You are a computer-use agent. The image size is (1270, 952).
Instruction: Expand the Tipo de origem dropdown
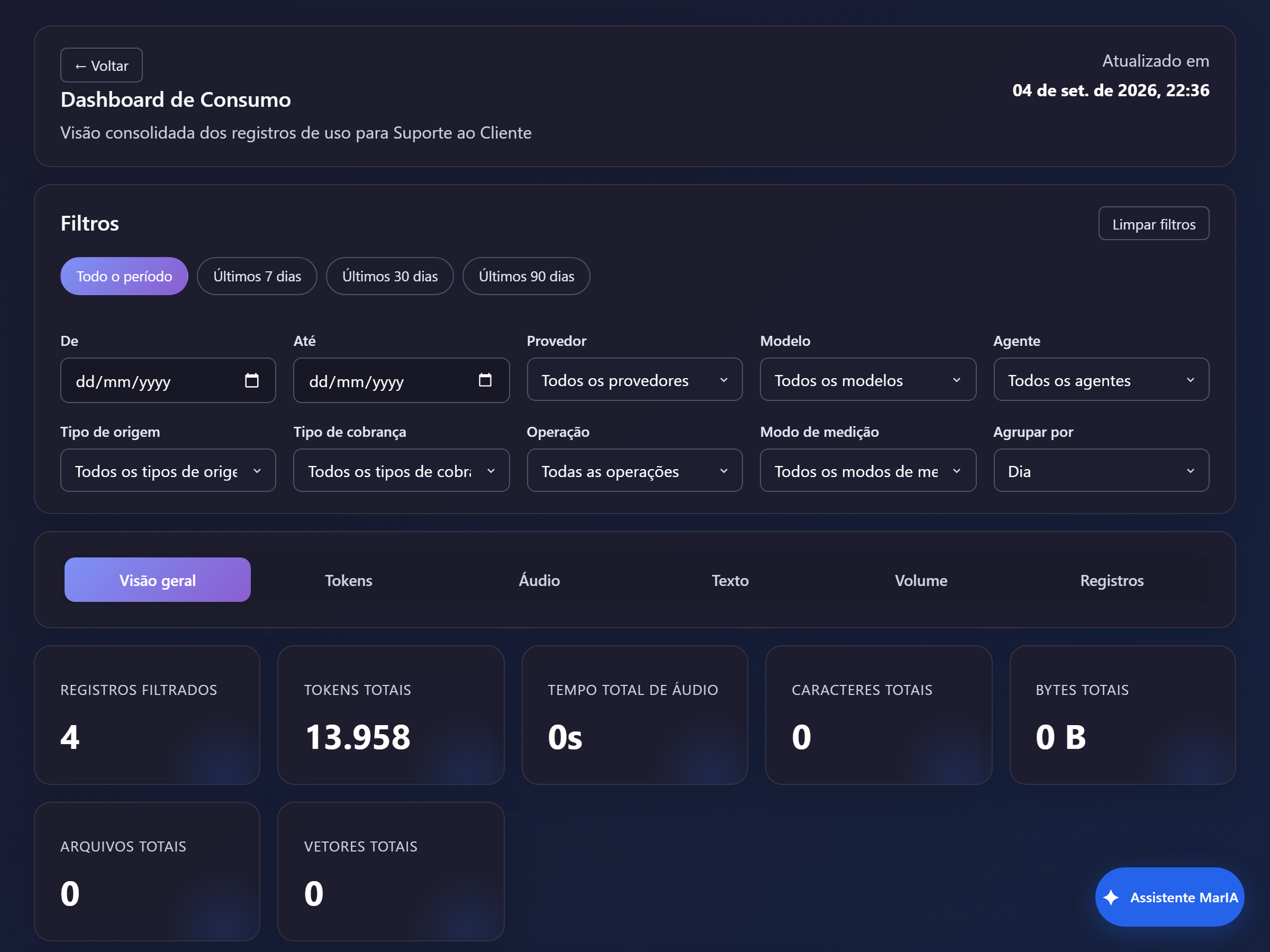(168, 471)
